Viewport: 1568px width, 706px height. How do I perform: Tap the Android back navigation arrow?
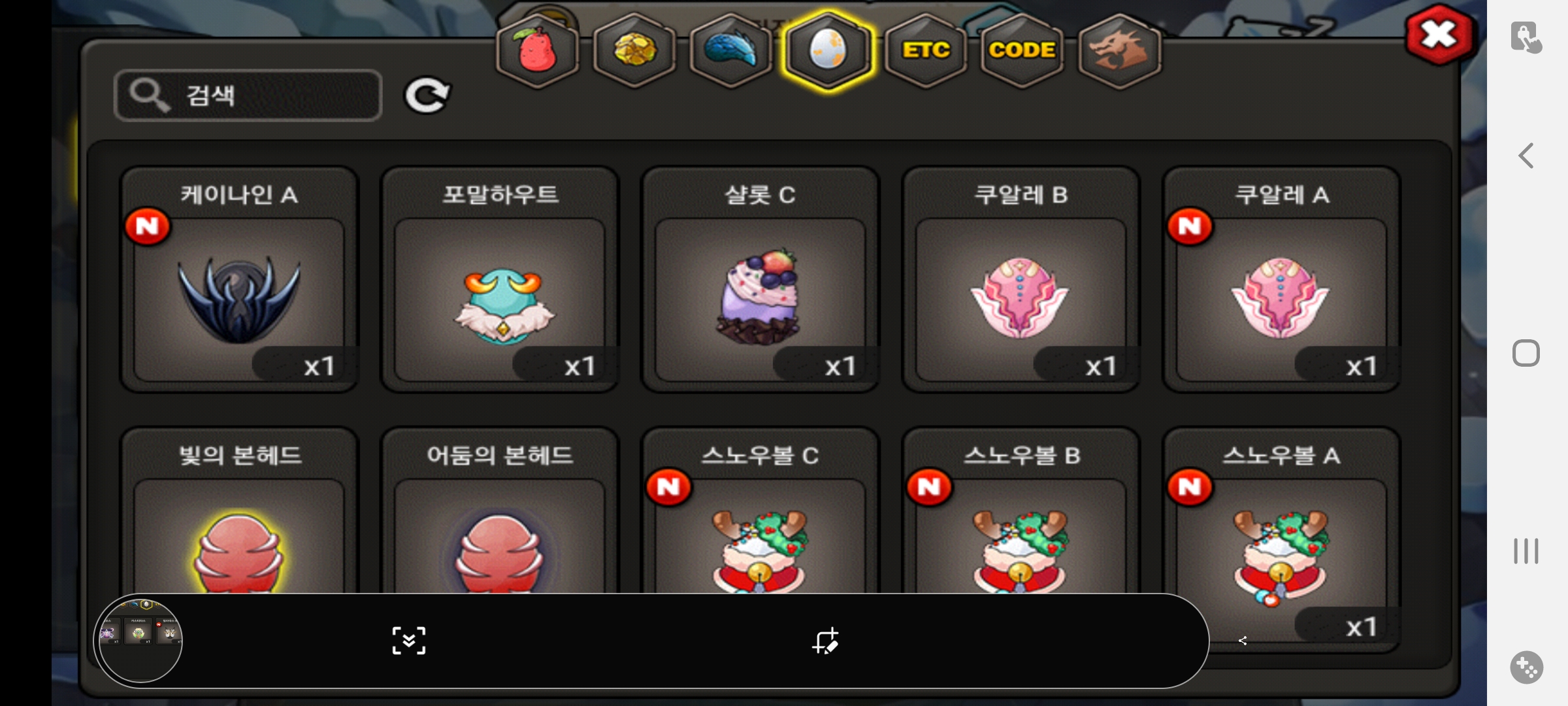tap(1526, 156)
